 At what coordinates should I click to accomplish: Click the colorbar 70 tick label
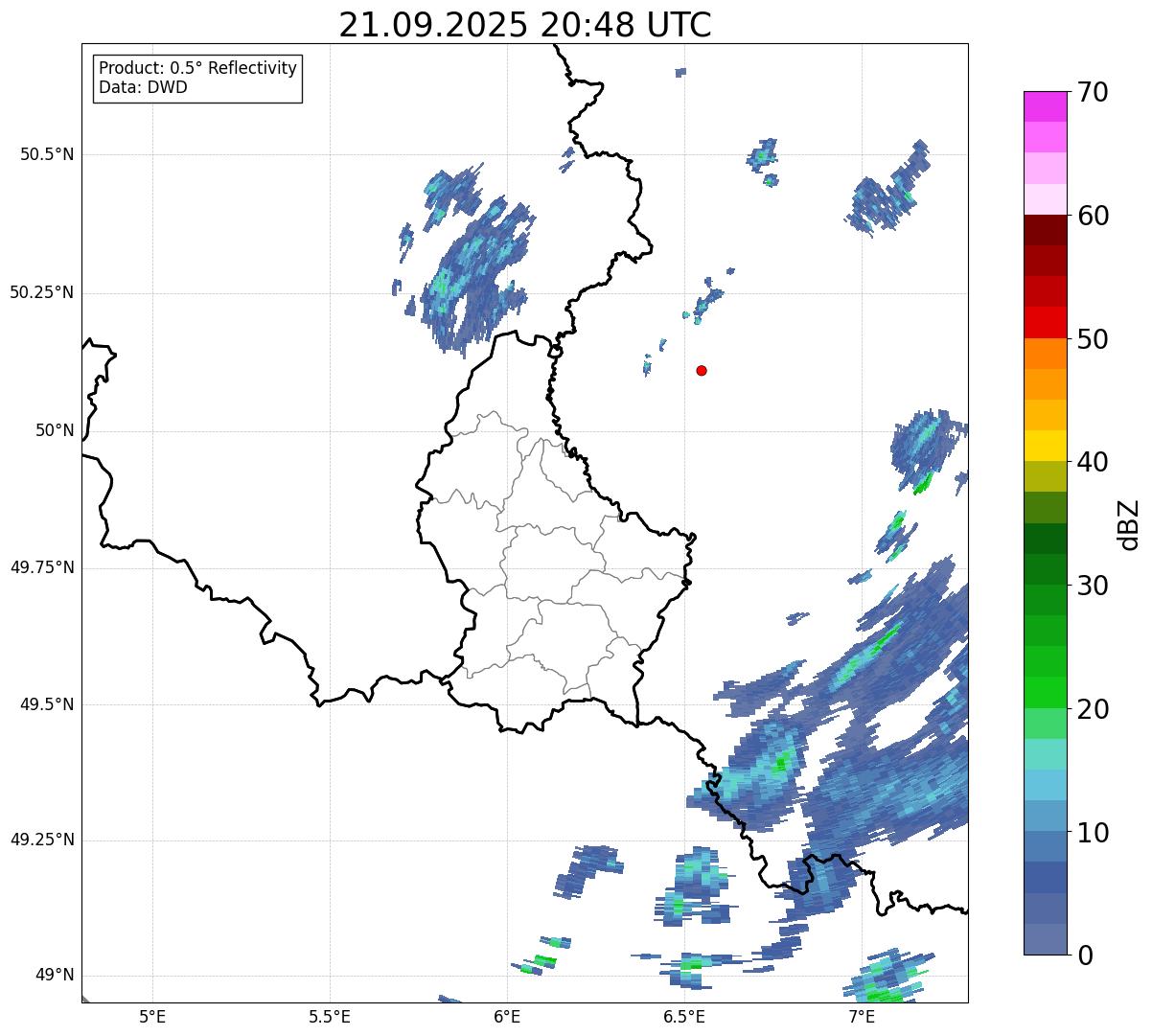coord(1093,92)
